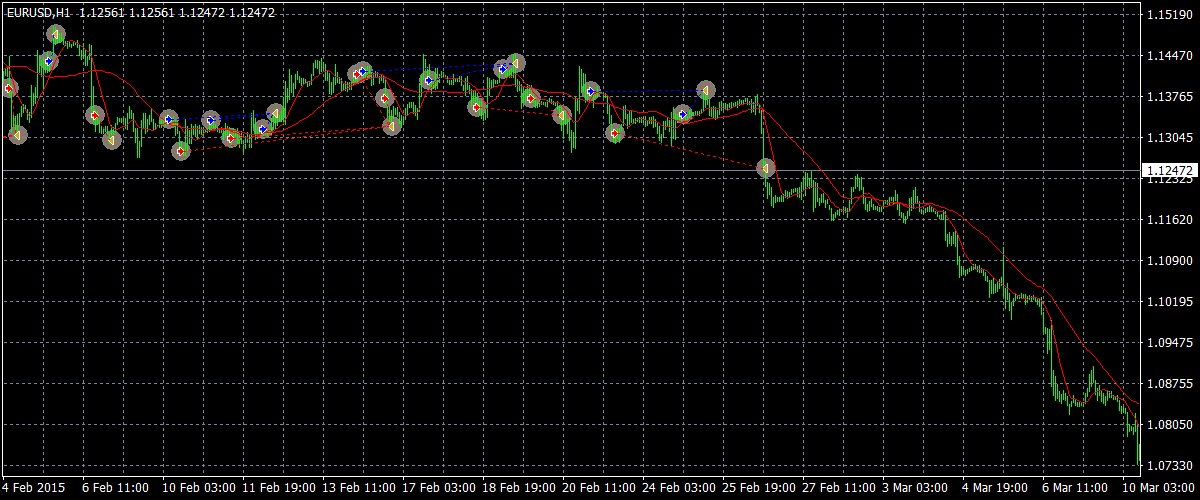Click the 1.09475 price scale label

(x=1170, y=342)
